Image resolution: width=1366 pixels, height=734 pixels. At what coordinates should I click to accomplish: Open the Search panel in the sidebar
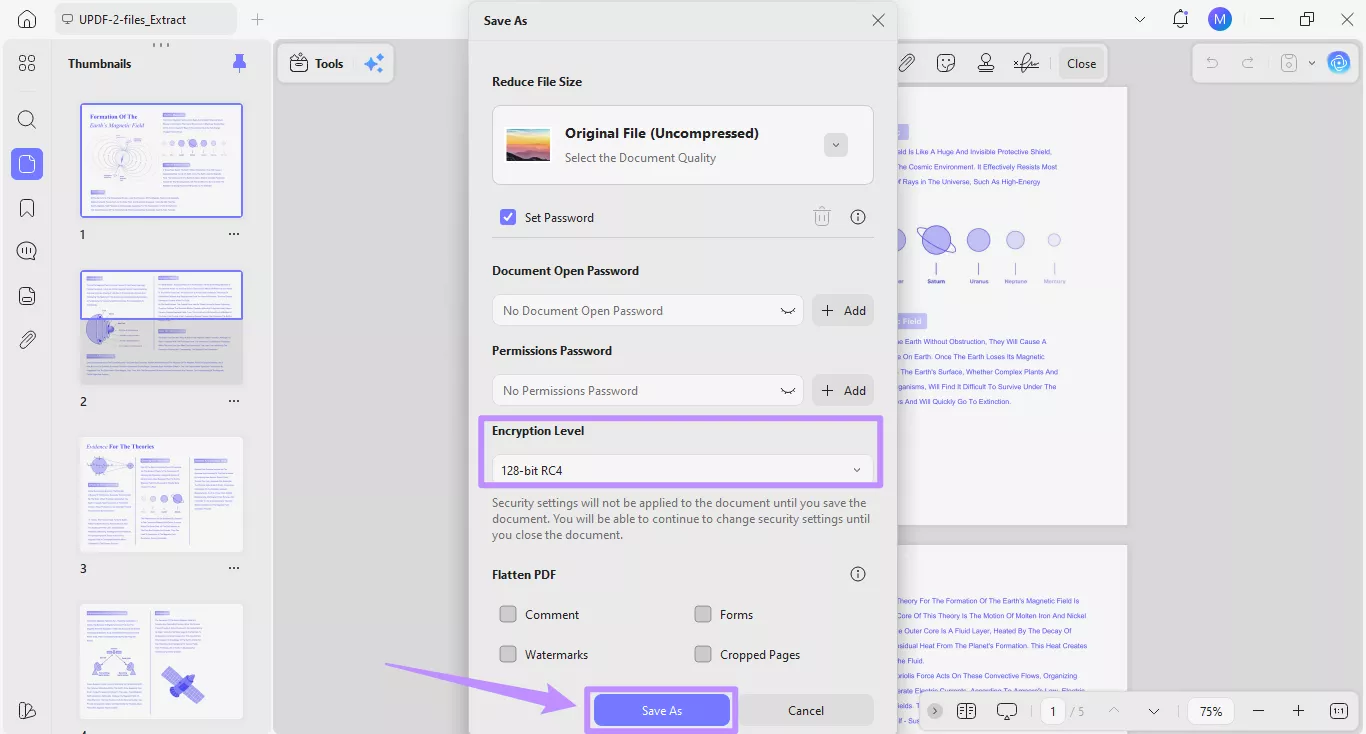27,119
